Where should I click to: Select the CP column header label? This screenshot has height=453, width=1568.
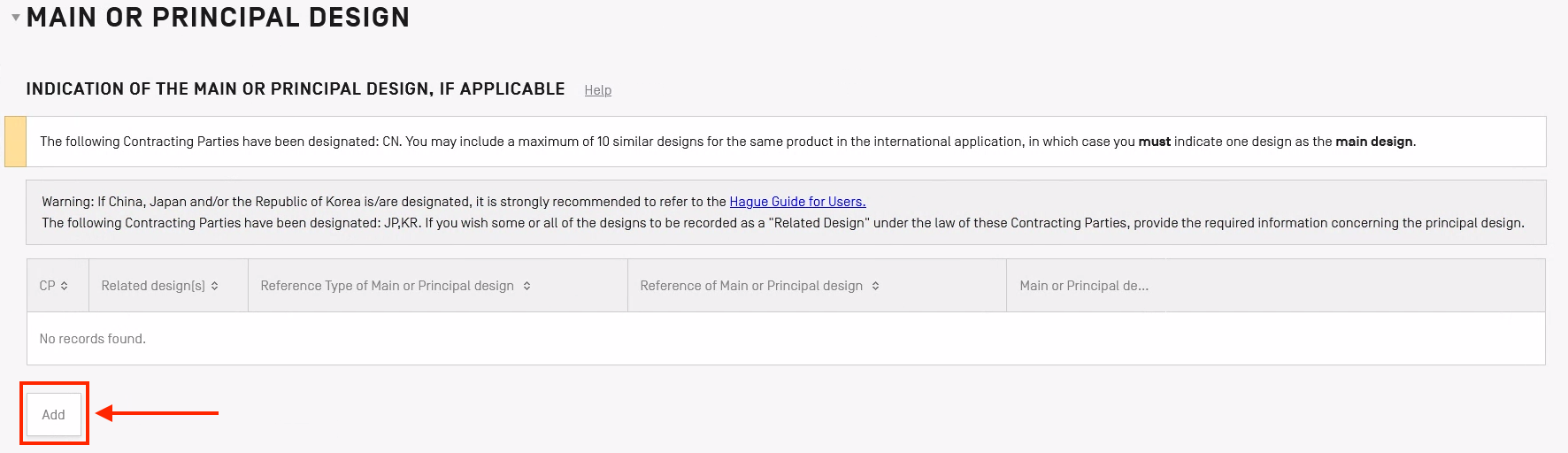coord(47,286)
